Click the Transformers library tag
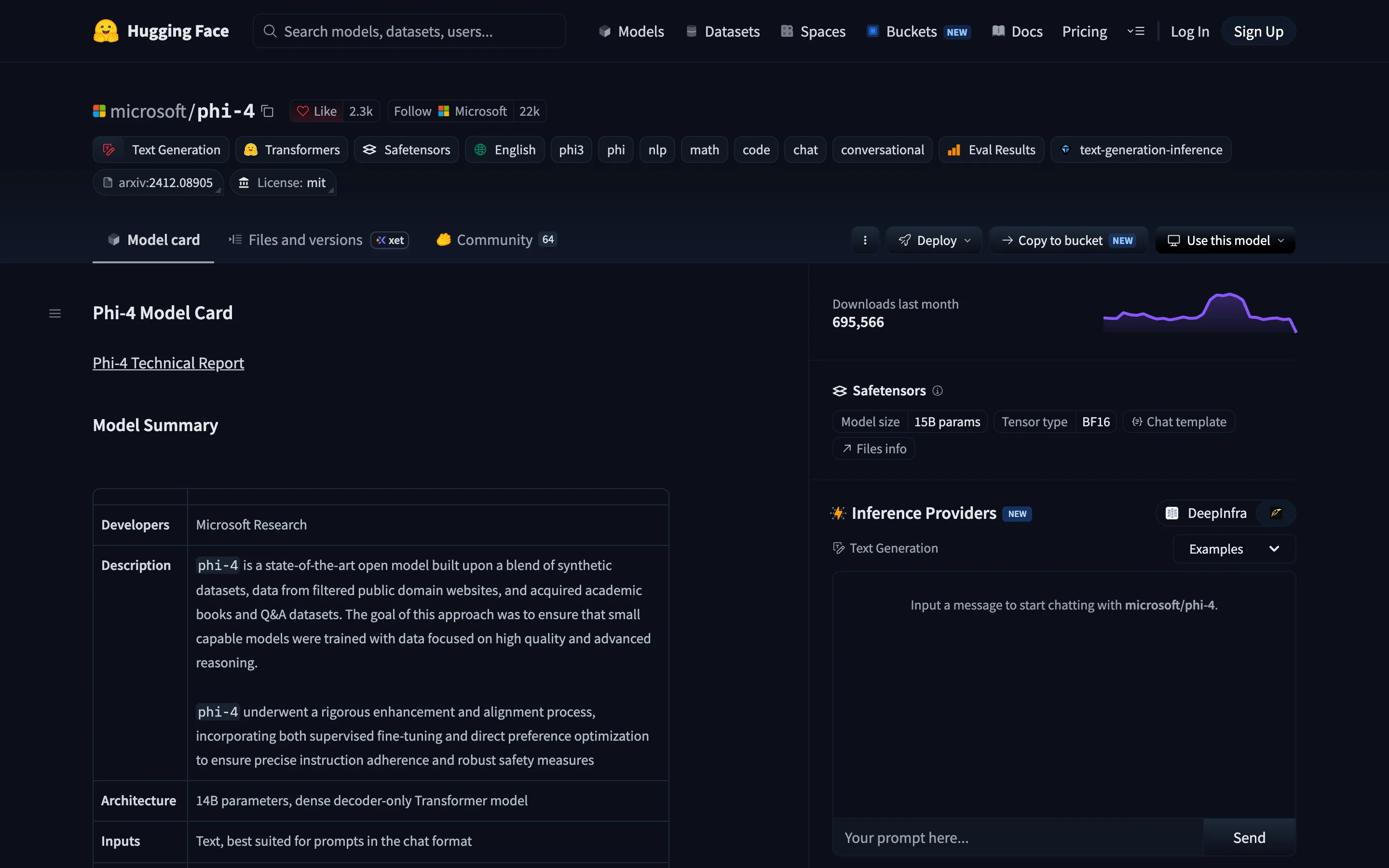1389x868 pixels. click(292, 150)
